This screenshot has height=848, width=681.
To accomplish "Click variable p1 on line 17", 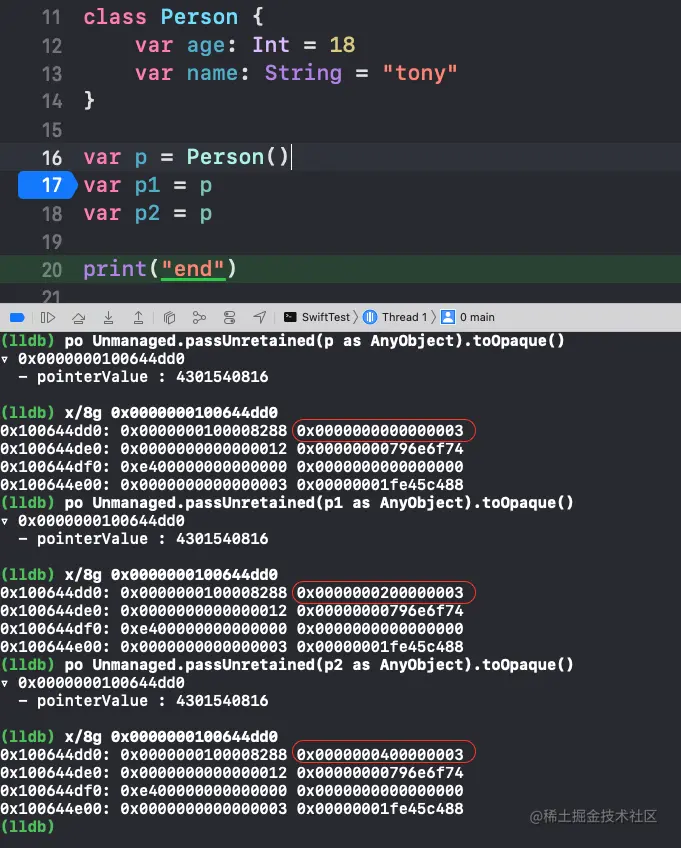I will (x=147, y=186).
